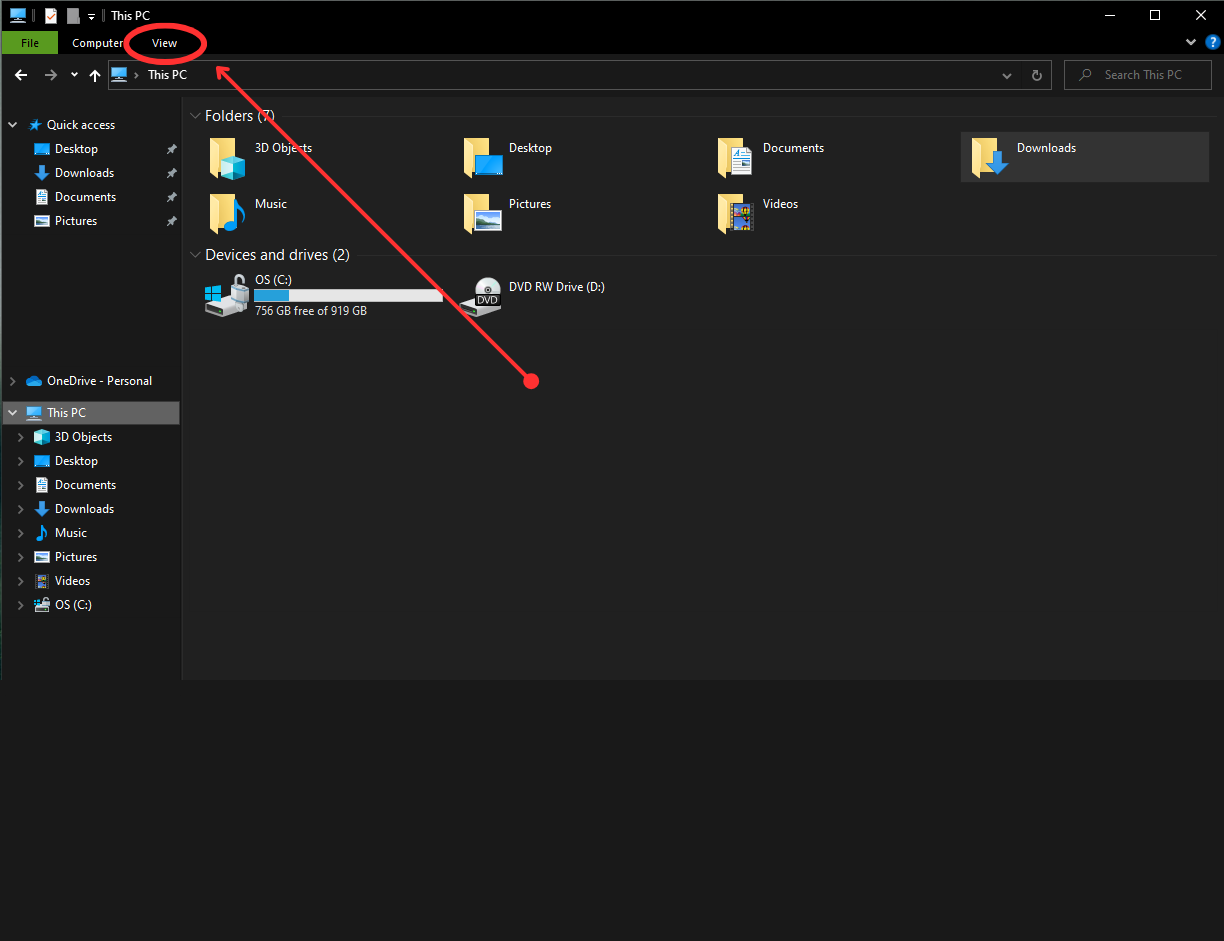This screenshot has width=1224, height=941.
Task: Open the Videos folder icon
Action: click(x=735, y=214)
